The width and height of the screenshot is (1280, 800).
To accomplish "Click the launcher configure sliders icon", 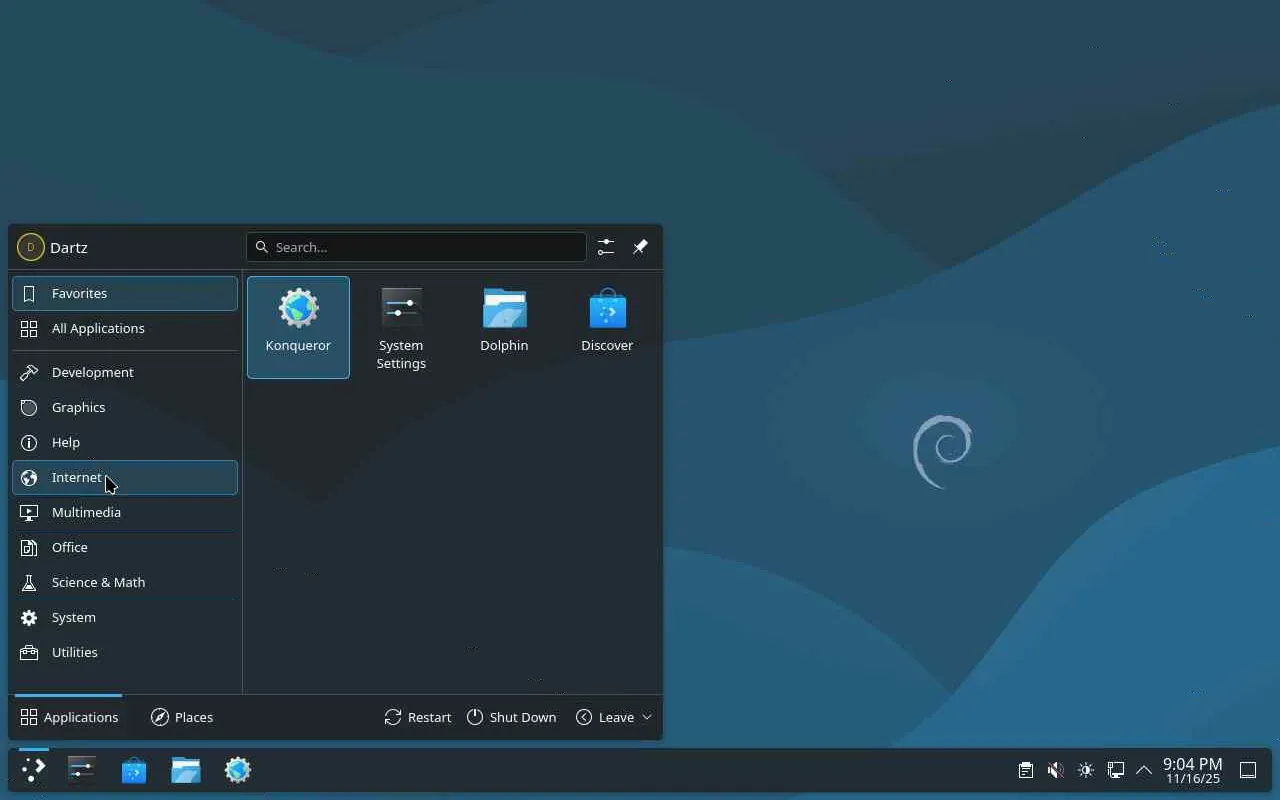I will 606,247.
